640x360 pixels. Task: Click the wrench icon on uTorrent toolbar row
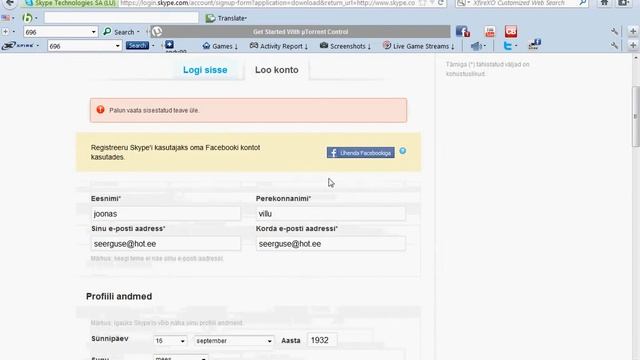click(x=615, y=31)
